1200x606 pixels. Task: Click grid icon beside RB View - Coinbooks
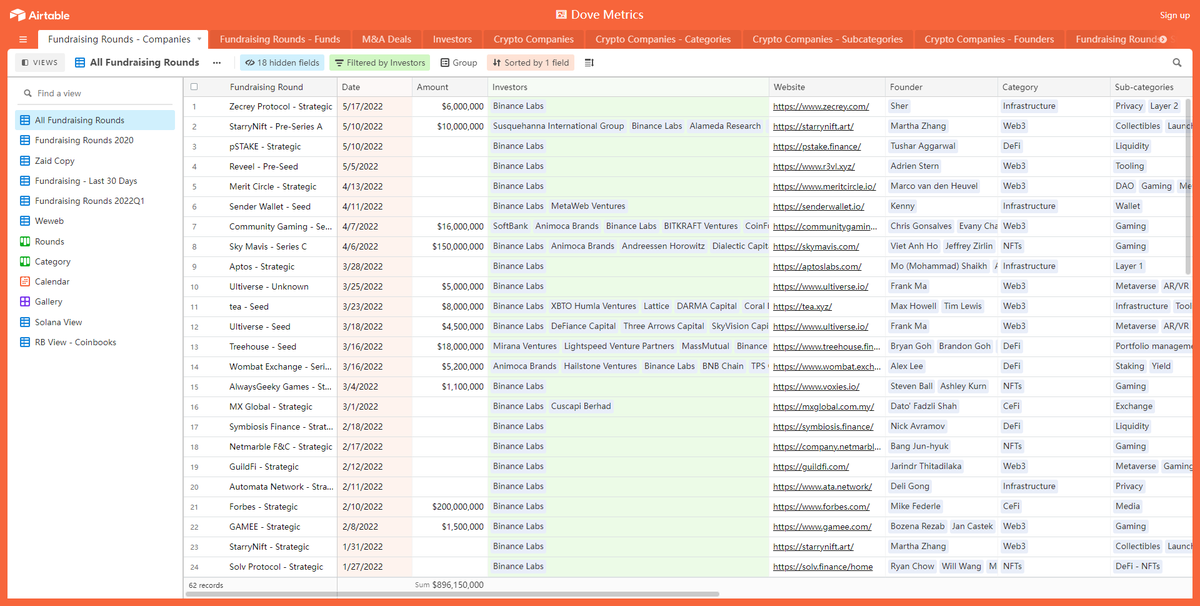[x=26, y=342]
